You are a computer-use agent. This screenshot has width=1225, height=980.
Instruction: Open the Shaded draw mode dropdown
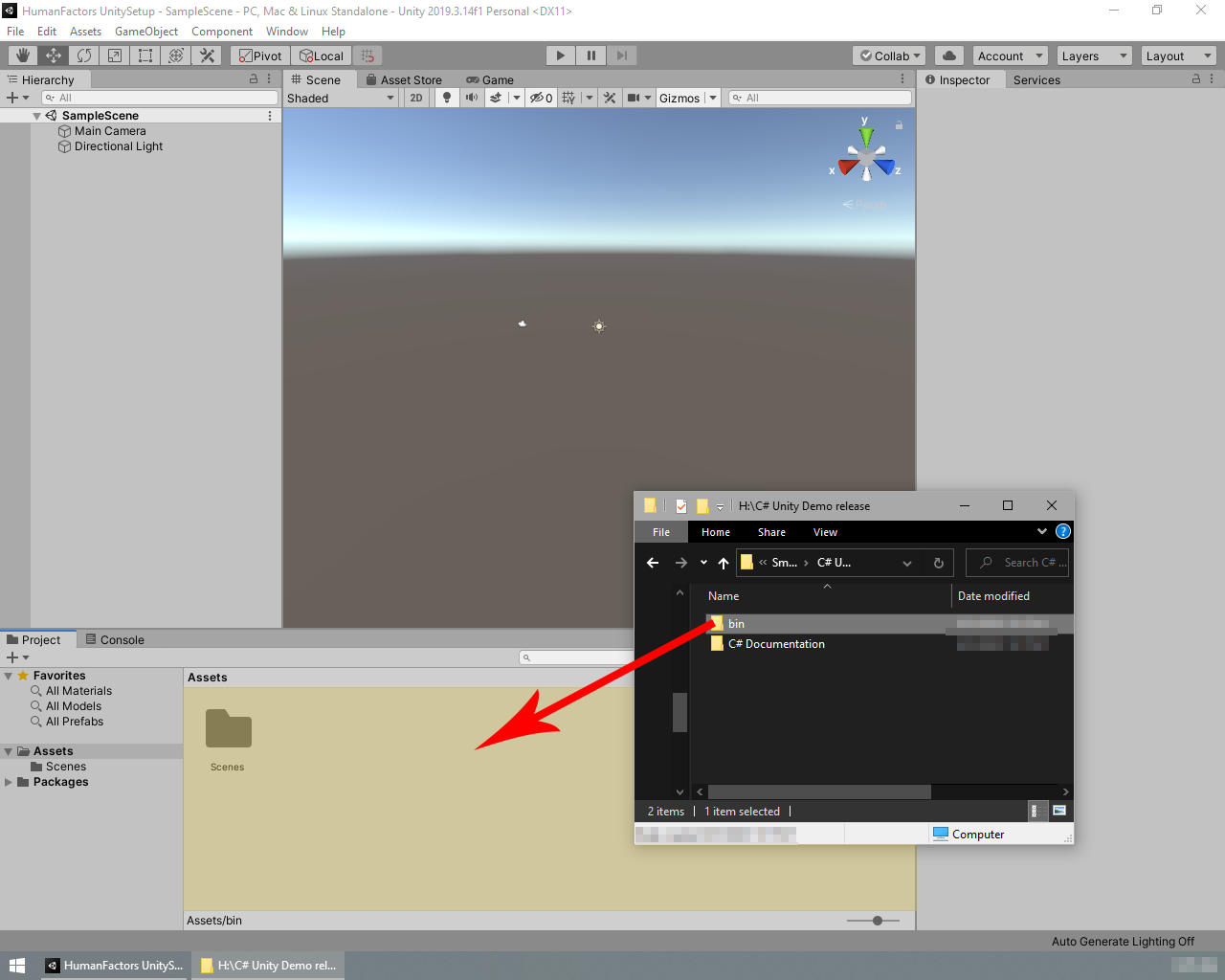coord(341,98)
